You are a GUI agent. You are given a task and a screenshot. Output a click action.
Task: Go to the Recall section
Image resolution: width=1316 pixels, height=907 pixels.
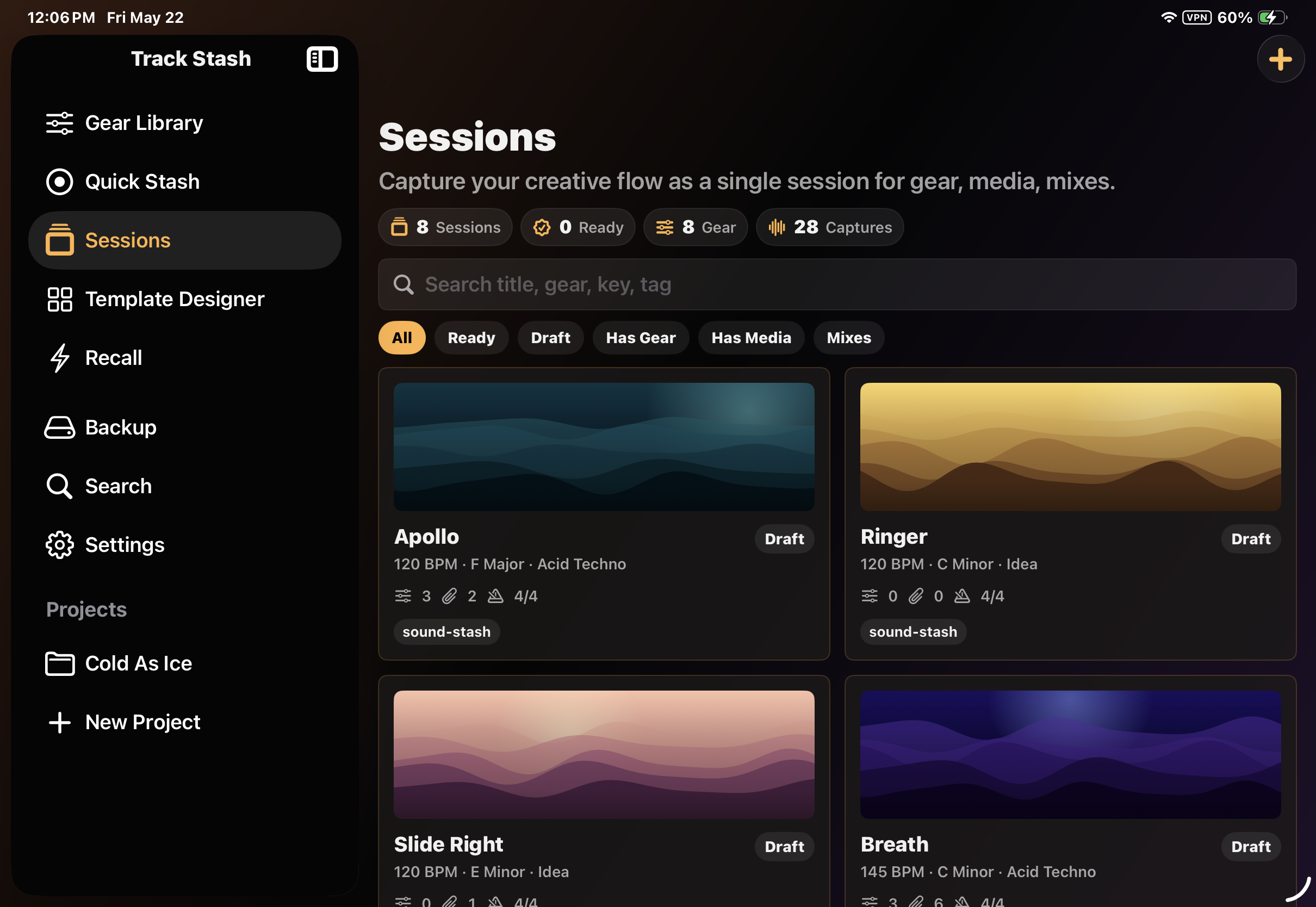(x=185, y=358)
